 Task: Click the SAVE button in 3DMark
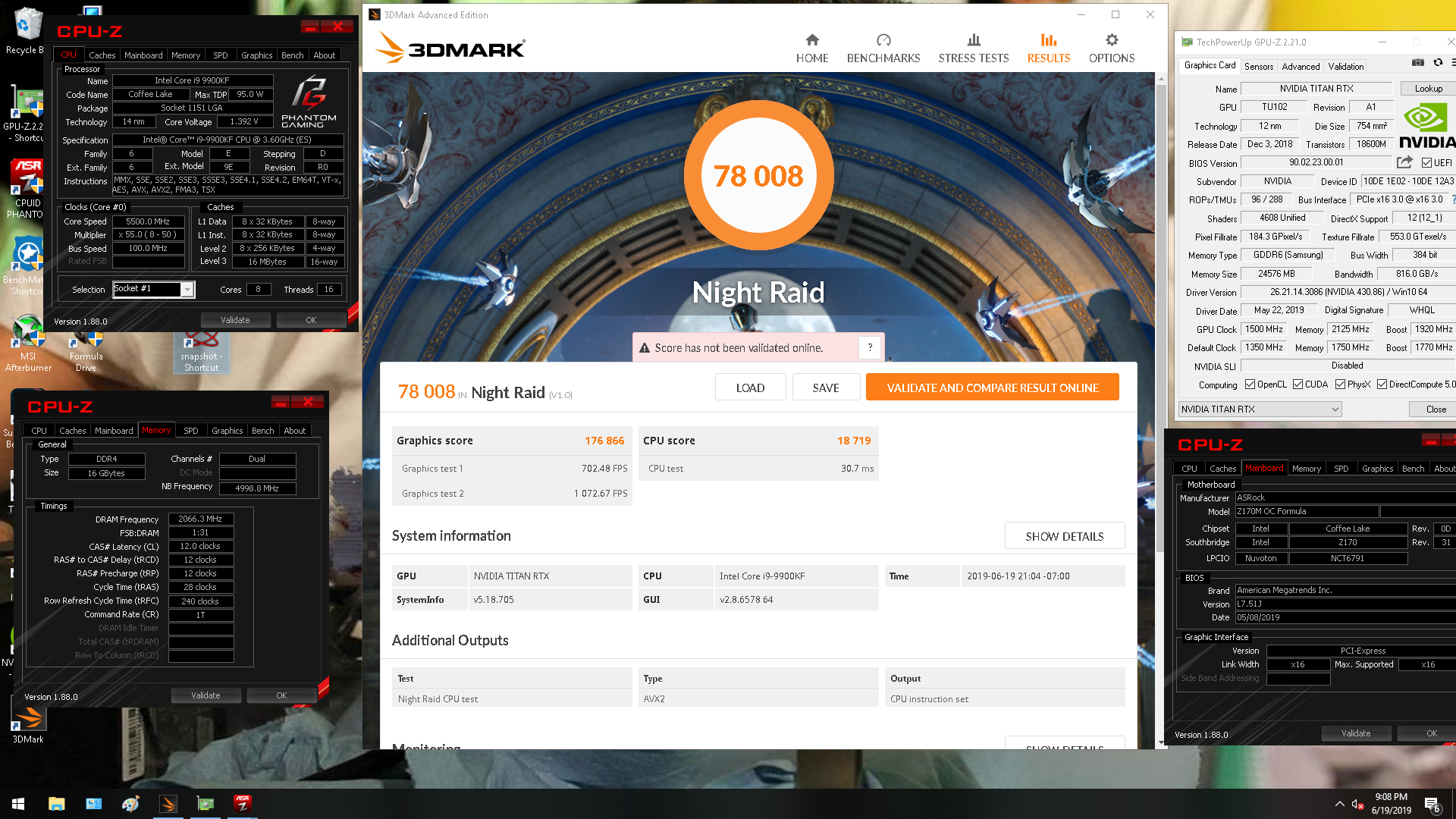coord(825,388)
